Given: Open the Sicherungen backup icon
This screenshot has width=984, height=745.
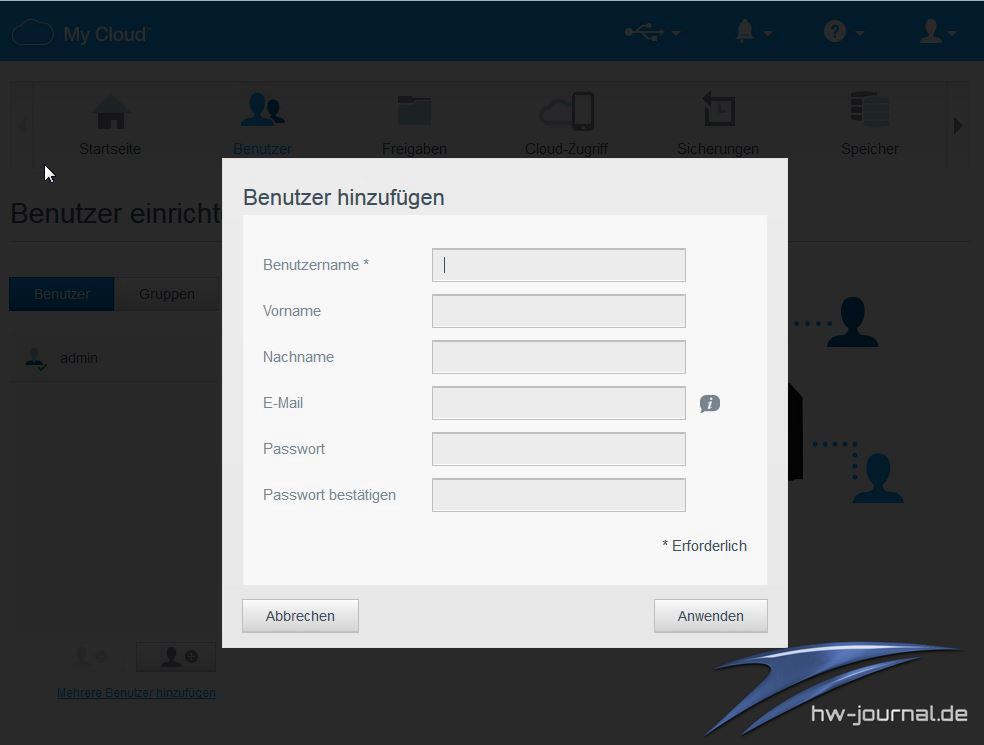Looking at the screenshot, I should [717, 112].
